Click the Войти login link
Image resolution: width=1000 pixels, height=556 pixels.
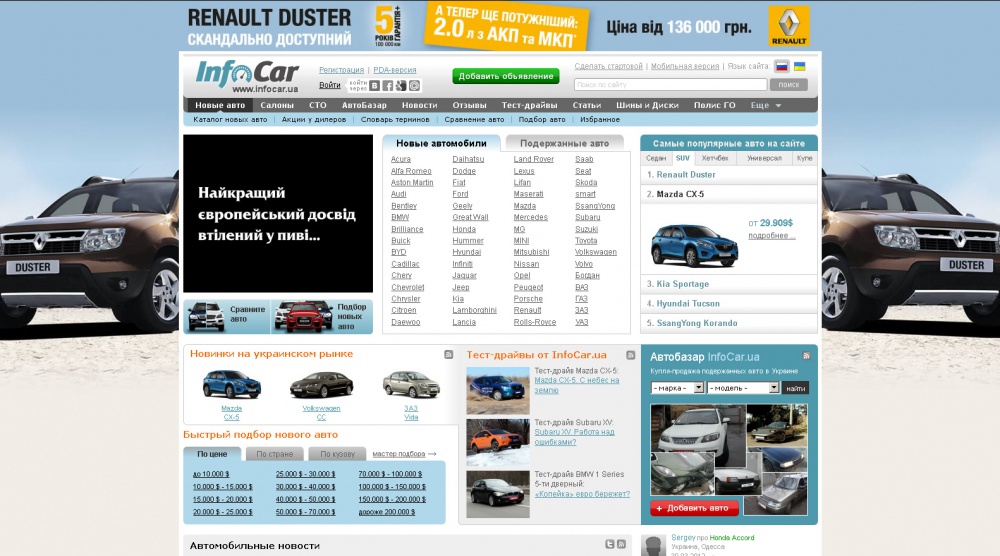pyautogui.click(x=330, y=85)
